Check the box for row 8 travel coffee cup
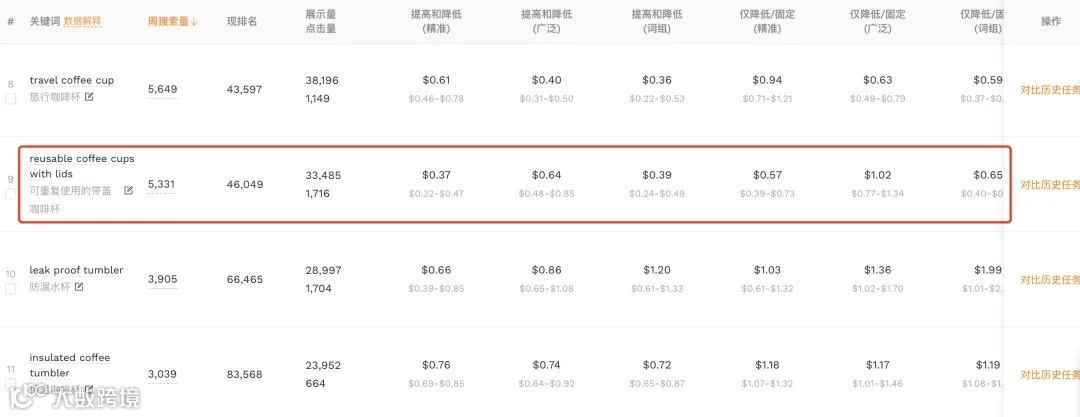 click(11, 99)
